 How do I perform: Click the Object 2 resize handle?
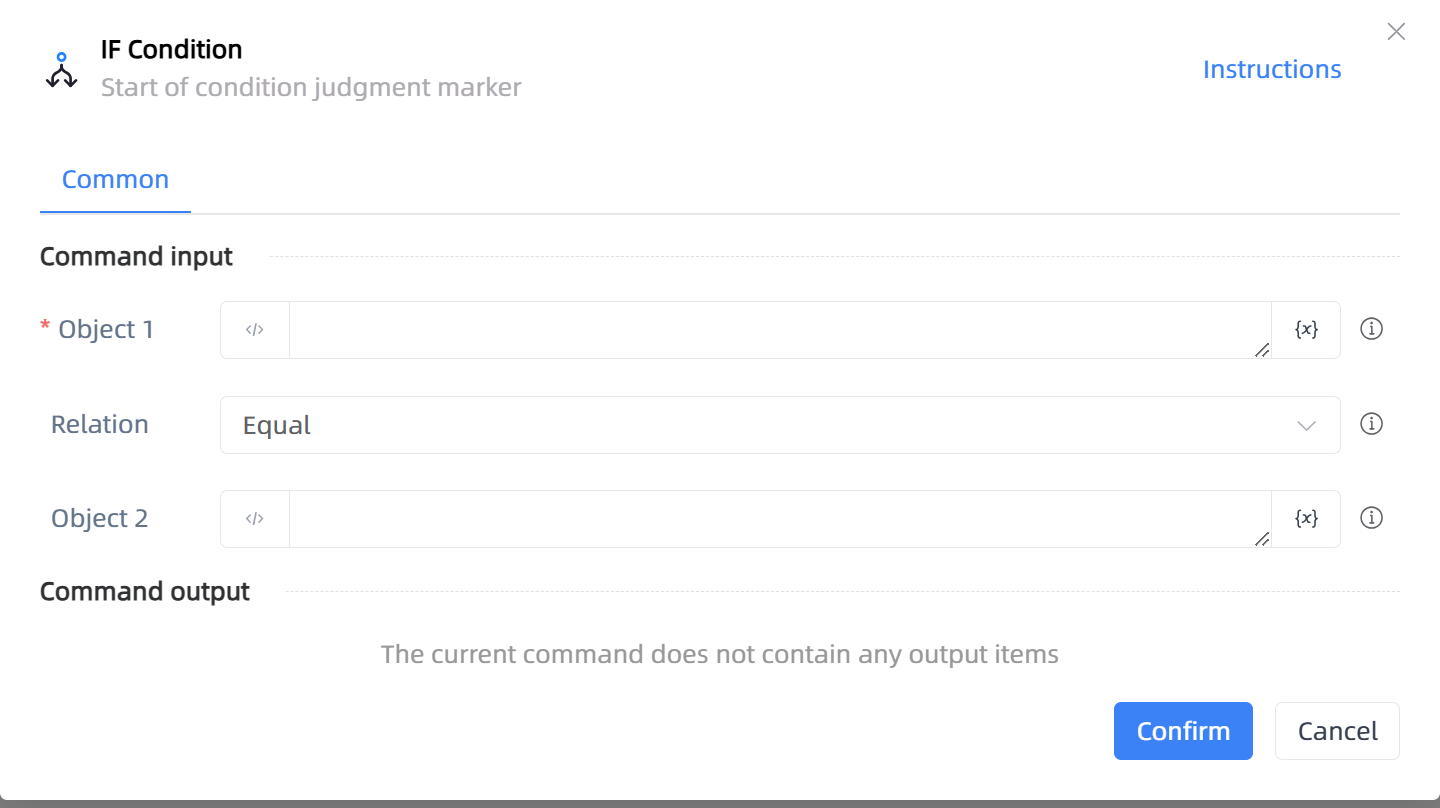coord(1262,539)
